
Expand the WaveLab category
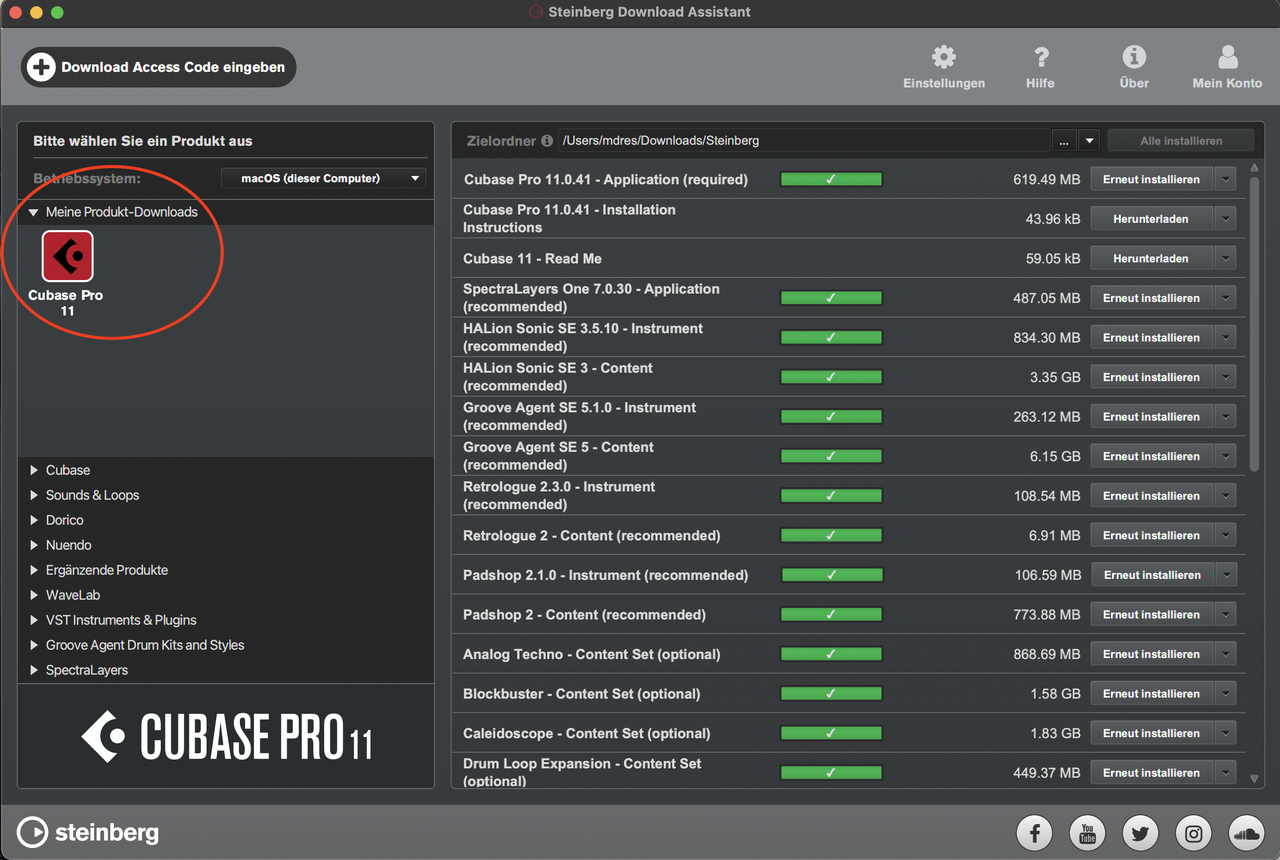[34, 595]
